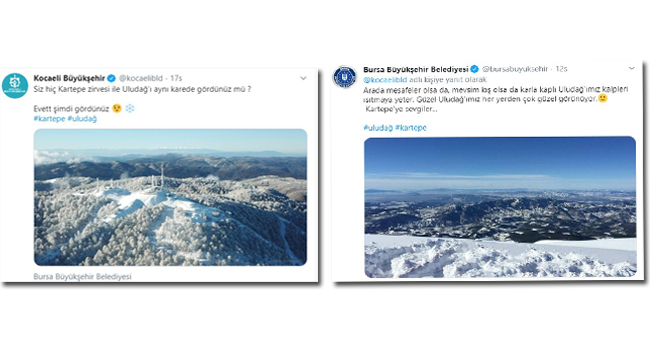The width and height of the screenshot is (650, 360).
Task: Click @kocaelibld handle beside Kocaeli name
Action: click(141, 78)
